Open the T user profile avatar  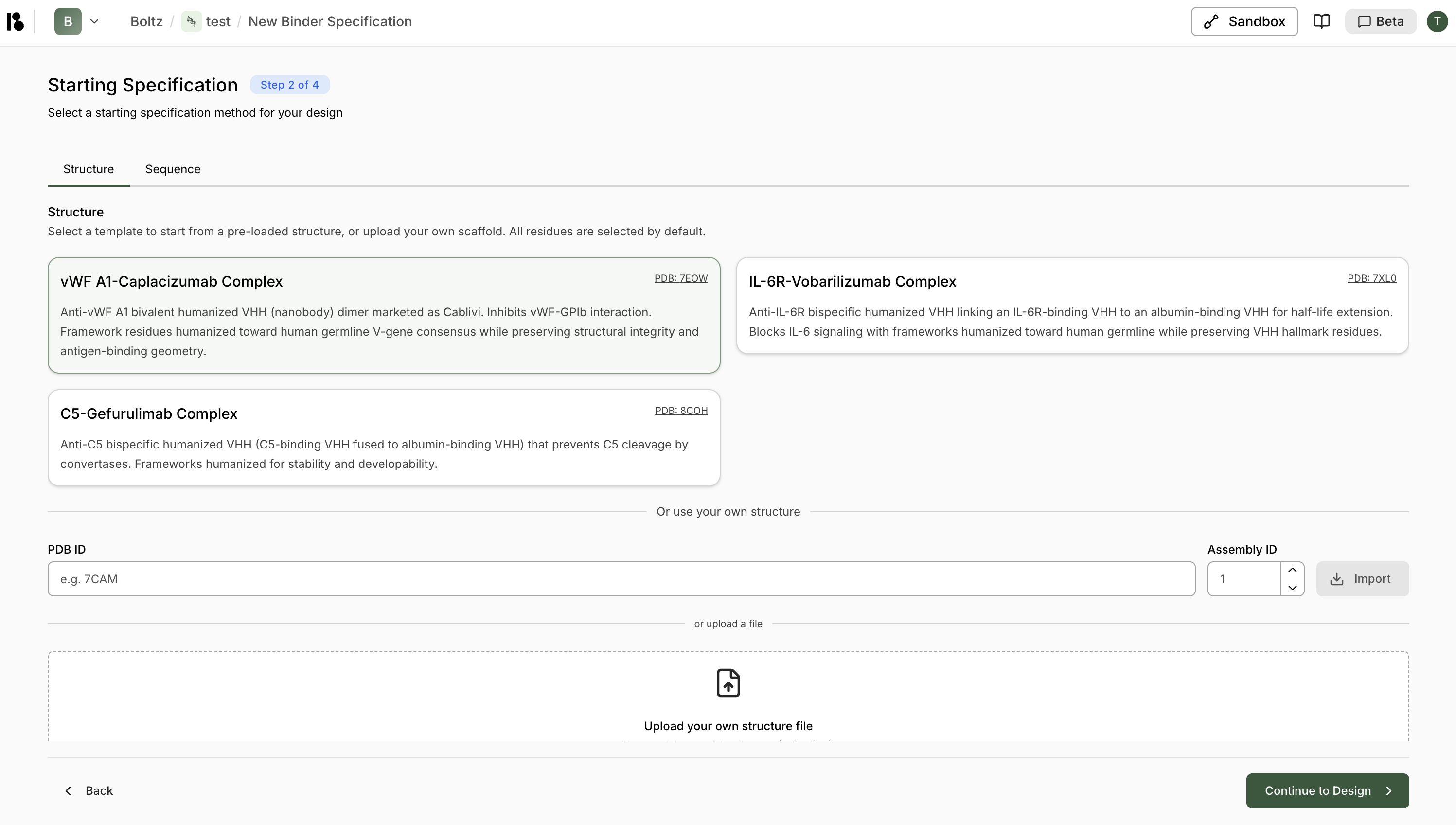[1437, 21]
